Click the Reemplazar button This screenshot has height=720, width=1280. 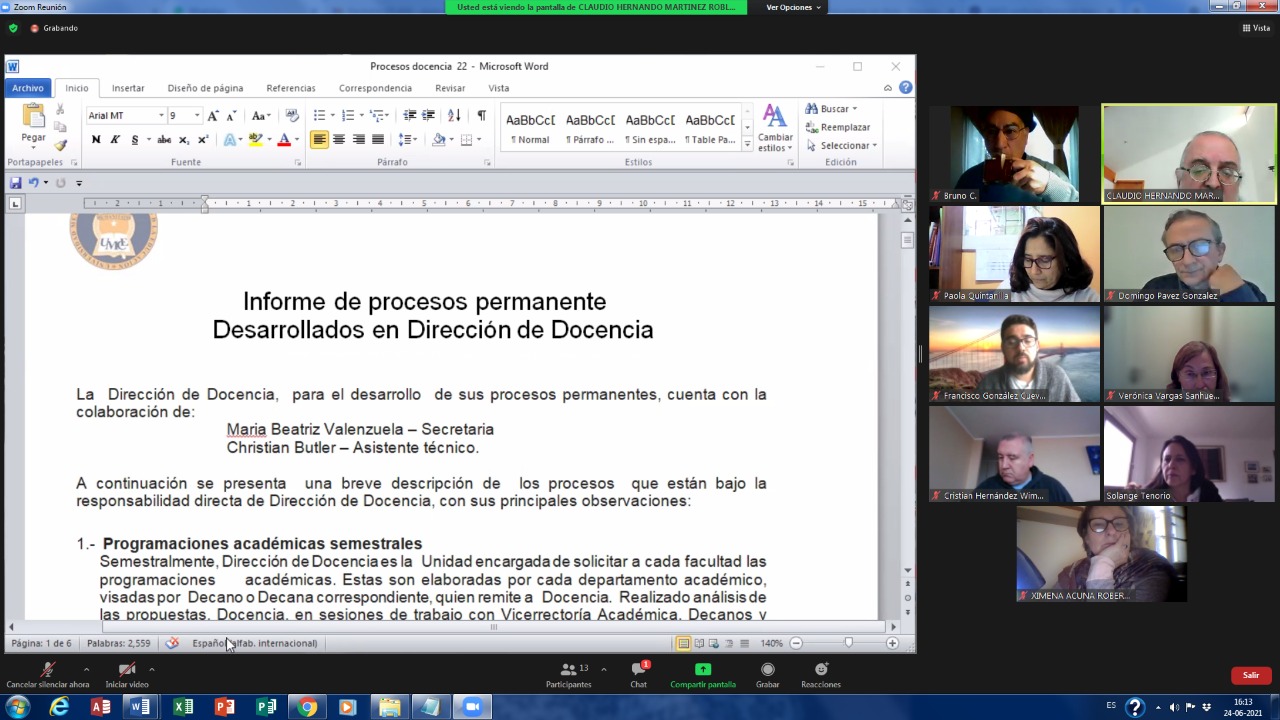click(844, 127)
